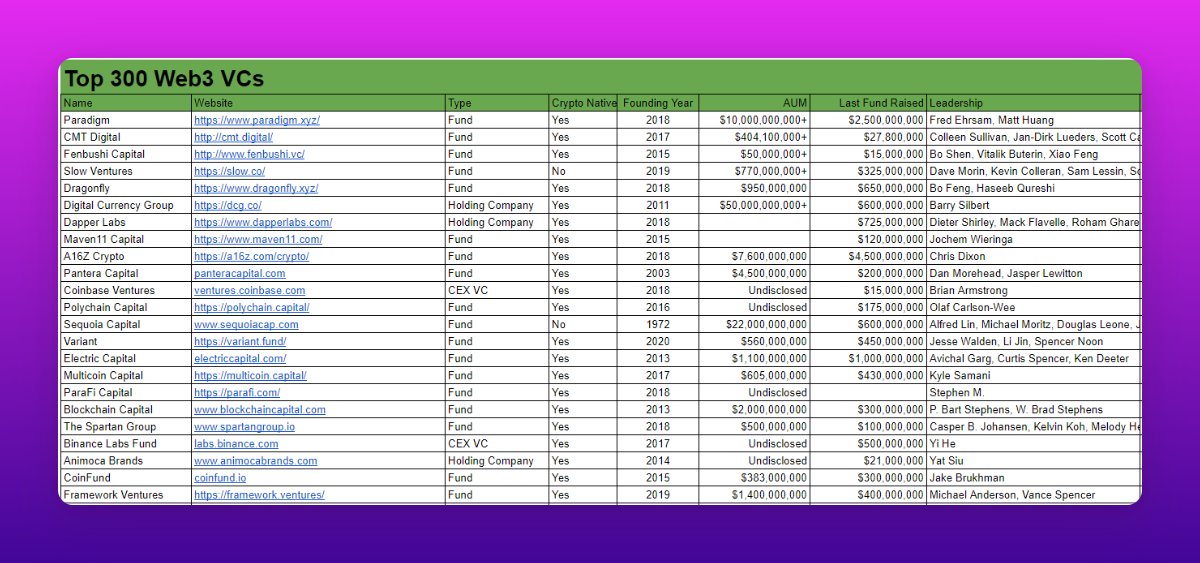Screen dimensions: 1200x563
Task: Select the Founding Year column header
Action: point(658,103)
